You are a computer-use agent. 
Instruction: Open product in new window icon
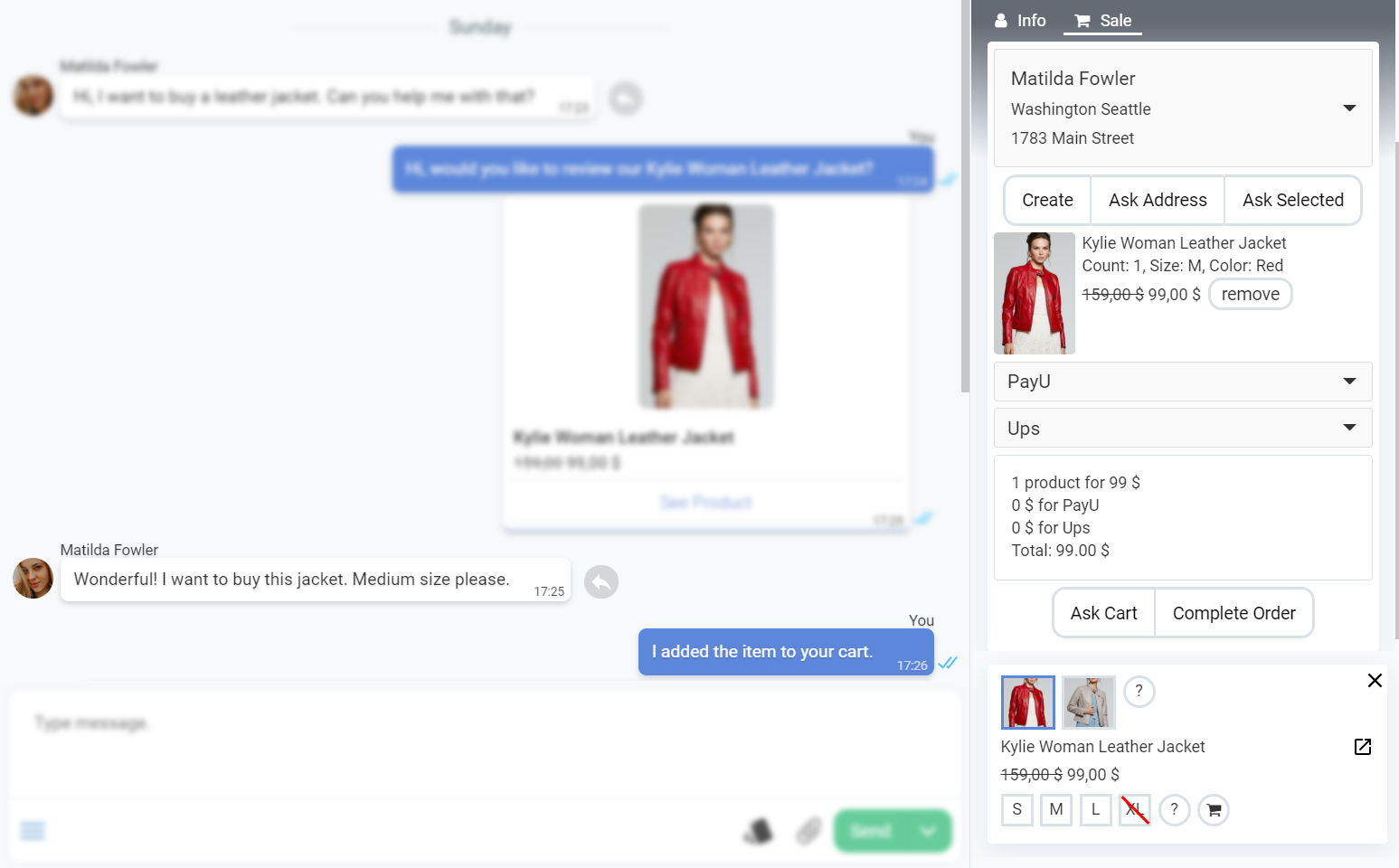pos(1362,747)
